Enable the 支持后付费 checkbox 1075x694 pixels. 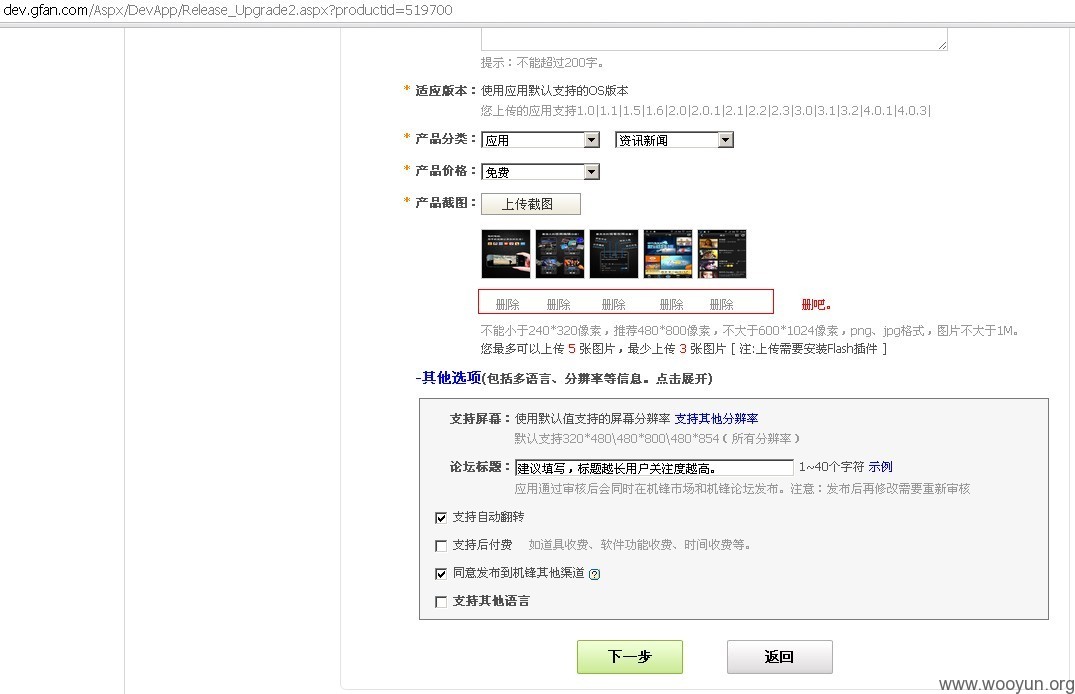(x=441, y=546)
